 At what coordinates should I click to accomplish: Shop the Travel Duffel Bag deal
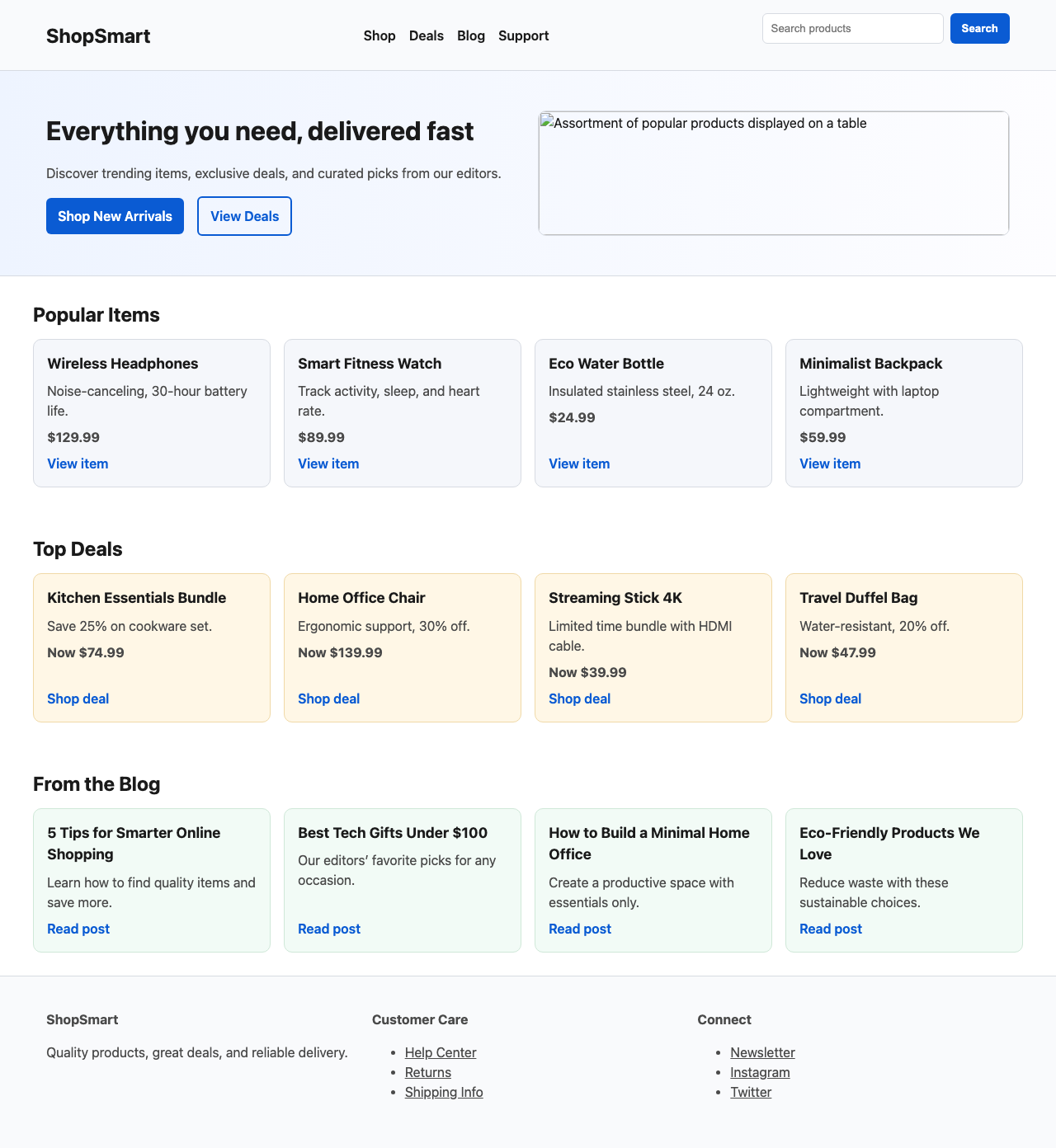830,699
